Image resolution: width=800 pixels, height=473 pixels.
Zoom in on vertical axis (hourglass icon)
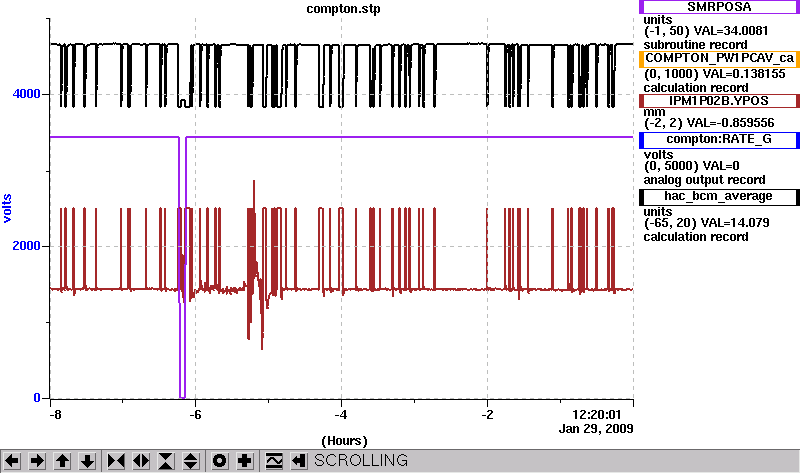[166, 461]
